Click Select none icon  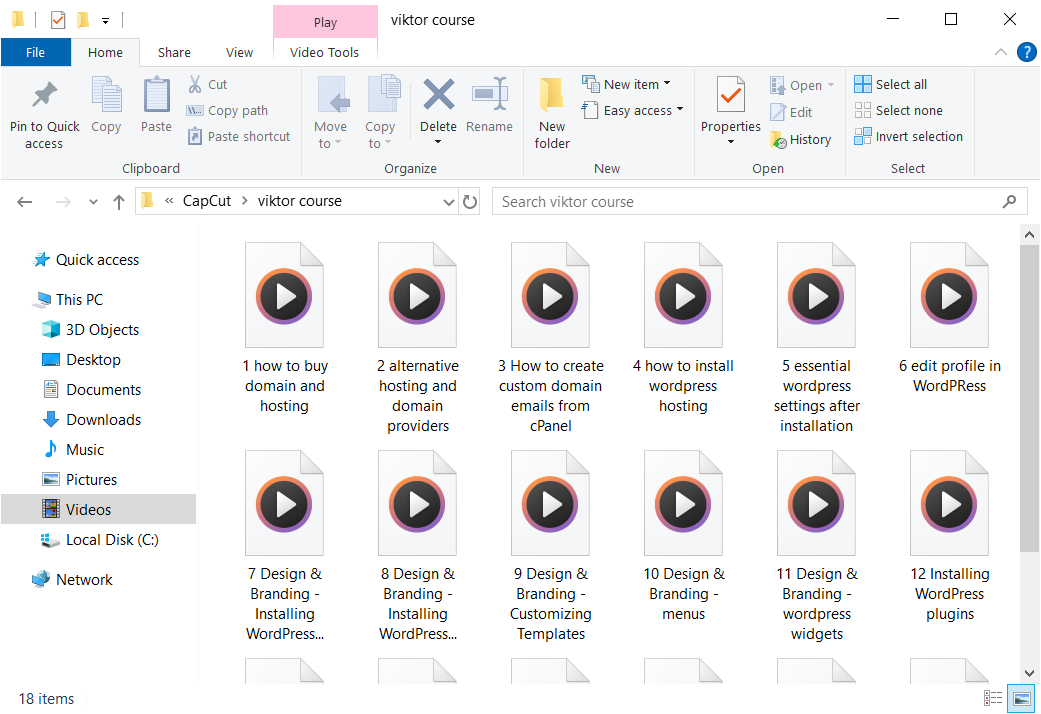tap(863, 110)
